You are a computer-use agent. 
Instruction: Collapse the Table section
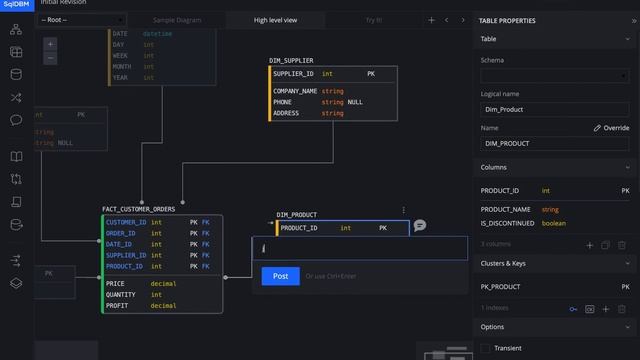(627, 39)
